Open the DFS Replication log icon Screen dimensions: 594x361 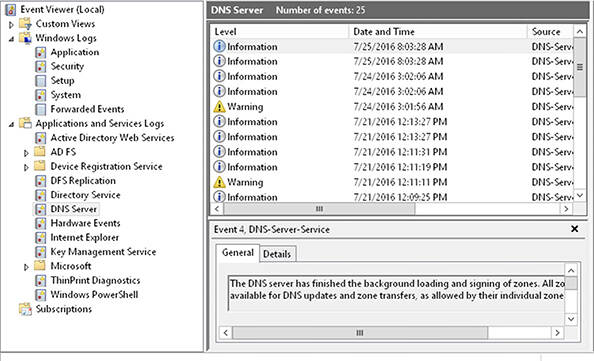coord(41,181)
